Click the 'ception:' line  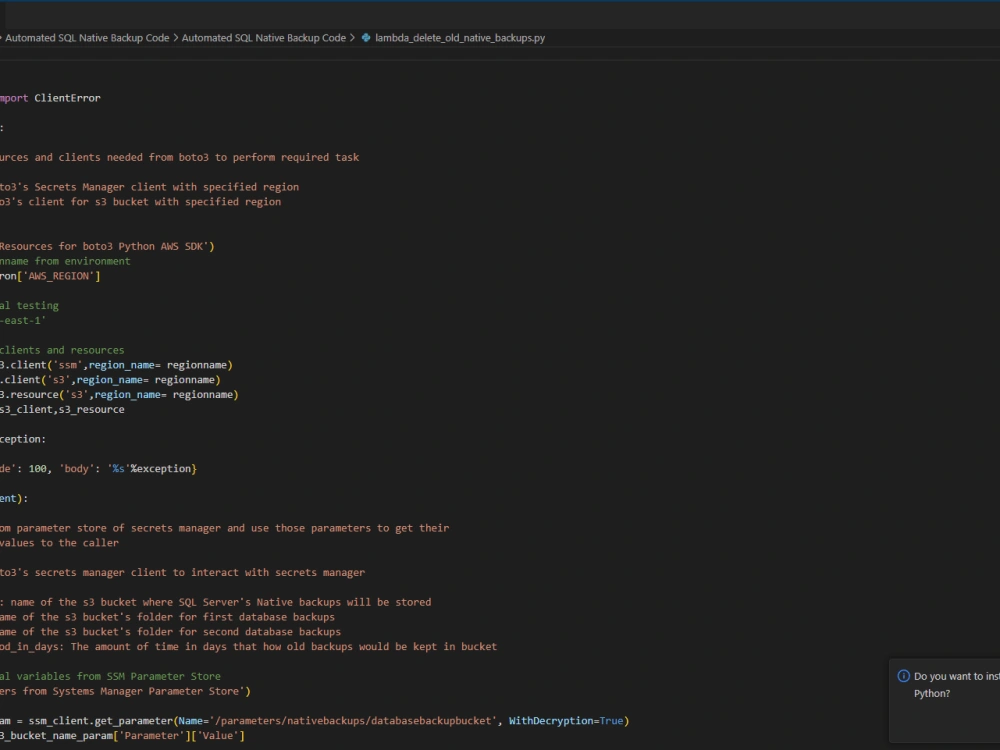(x=23, y=439)
